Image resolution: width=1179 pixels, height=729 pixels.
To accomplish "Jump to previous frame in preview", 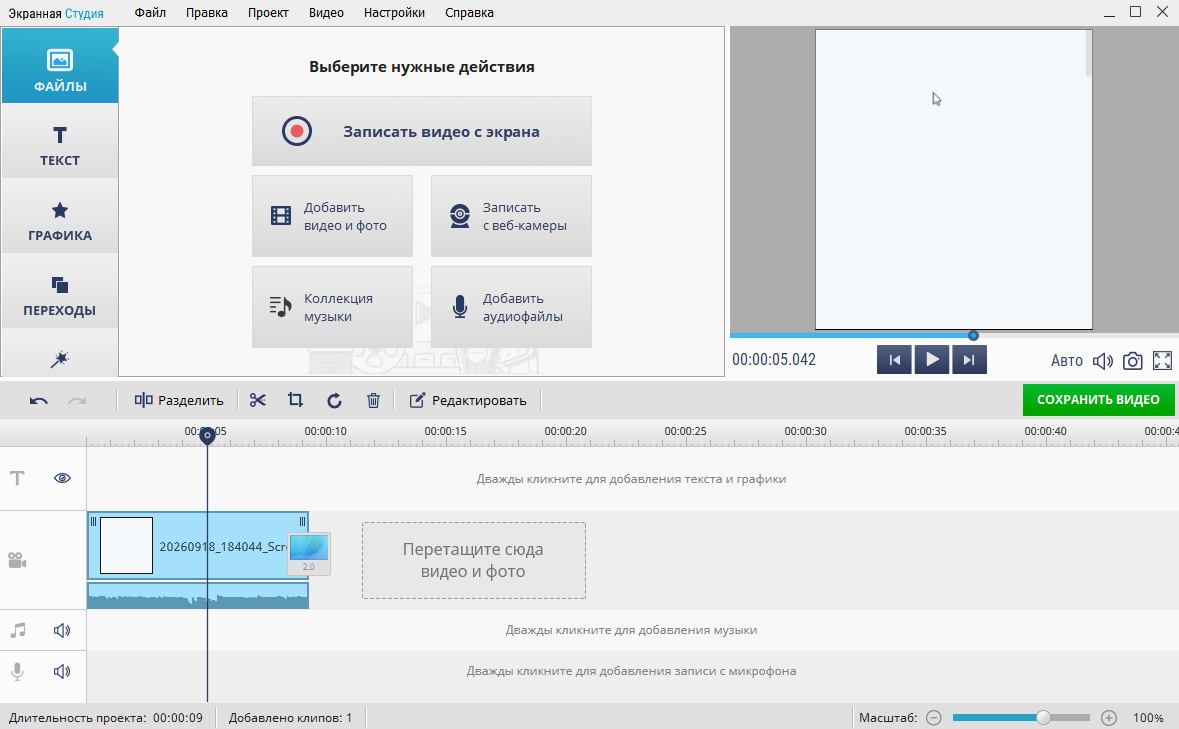I will (894, 360).
